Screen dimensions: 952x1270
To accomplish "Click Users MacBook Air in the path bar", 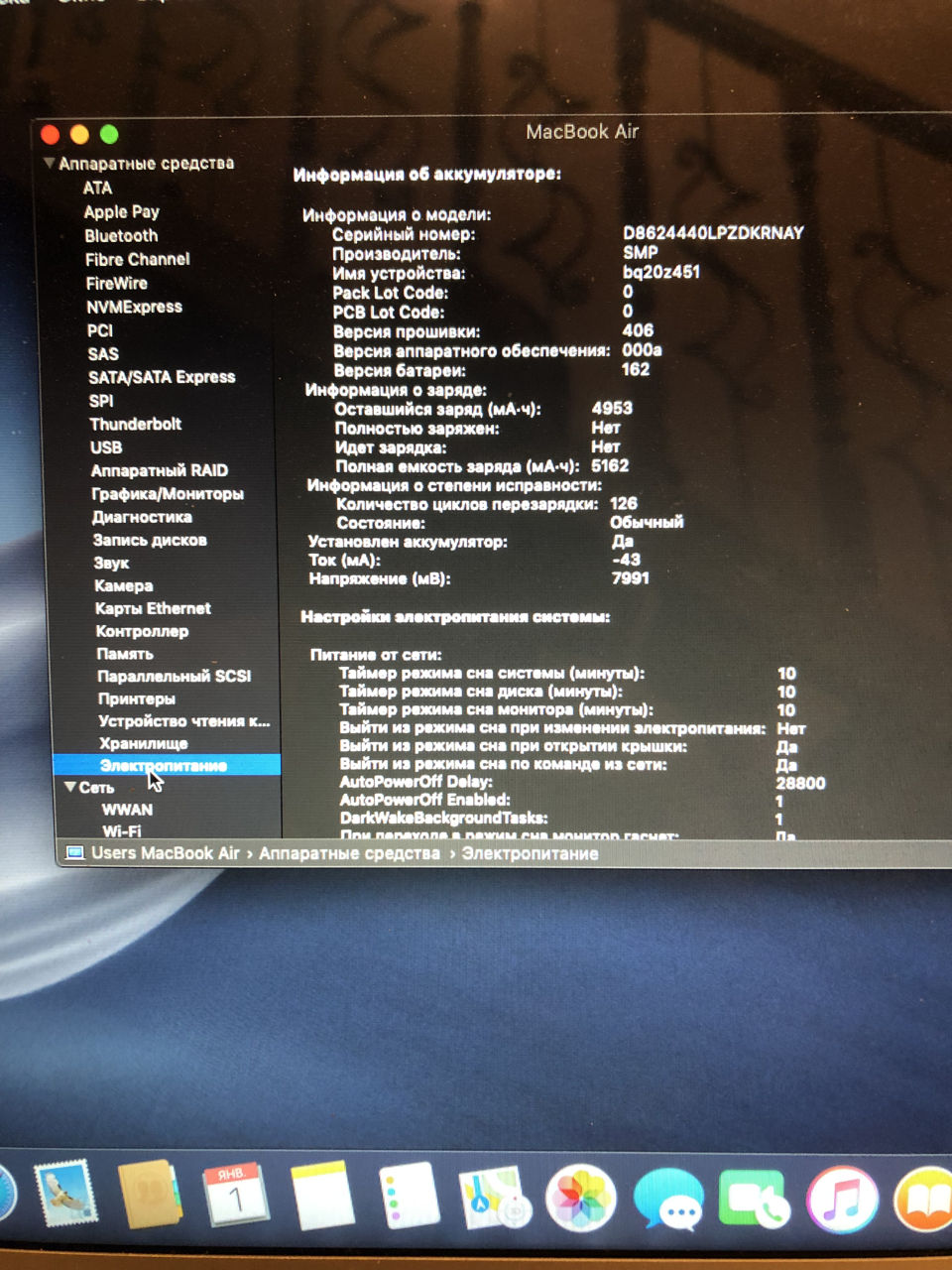I will coord(166,853).
